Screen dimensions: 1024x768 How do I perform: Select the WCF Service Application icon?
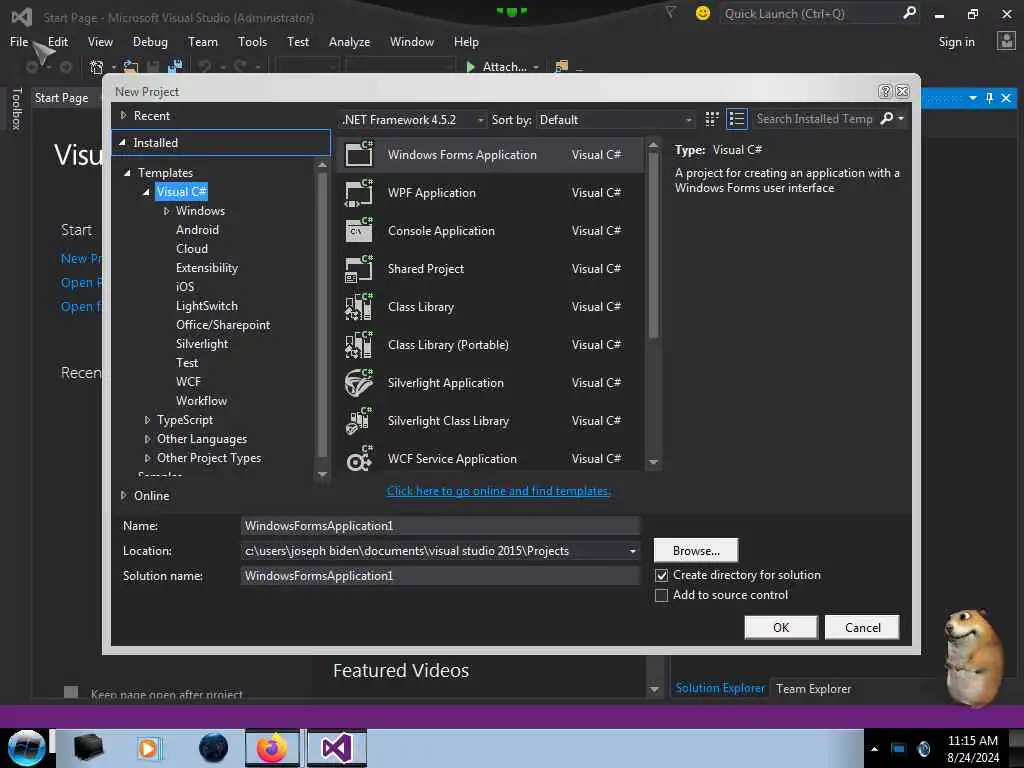pos(359,458)
